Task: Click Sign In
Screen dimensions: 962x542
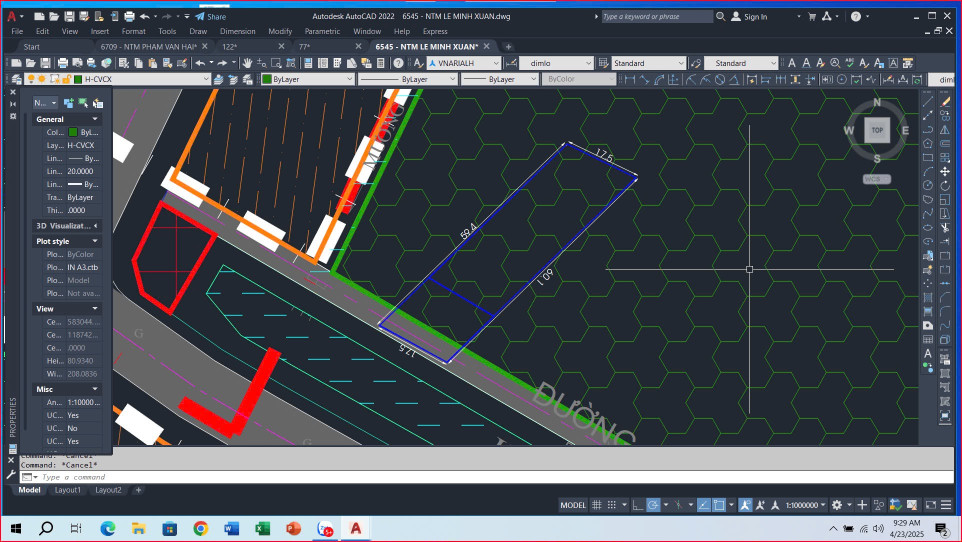Action: pos(755,17)
